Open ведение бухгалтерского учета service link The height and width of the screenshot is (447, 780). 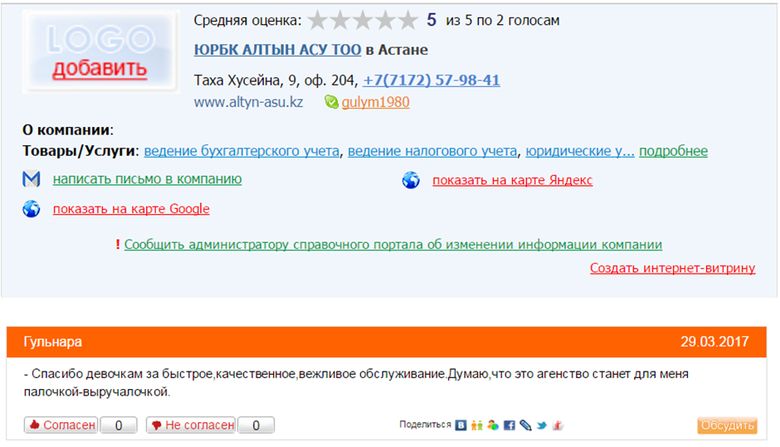click(x=242, y=151)
